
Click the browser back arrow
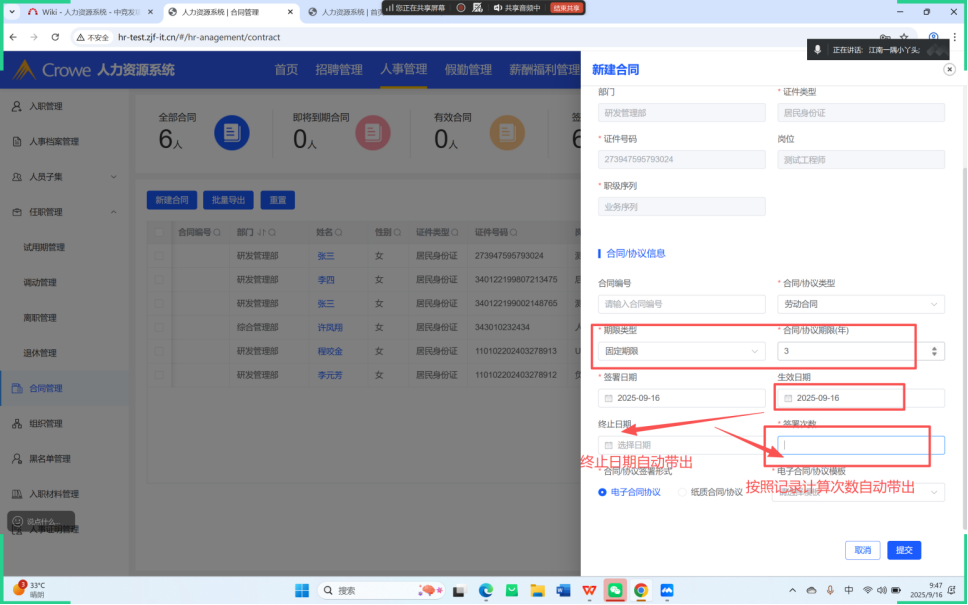click(14, 37)
